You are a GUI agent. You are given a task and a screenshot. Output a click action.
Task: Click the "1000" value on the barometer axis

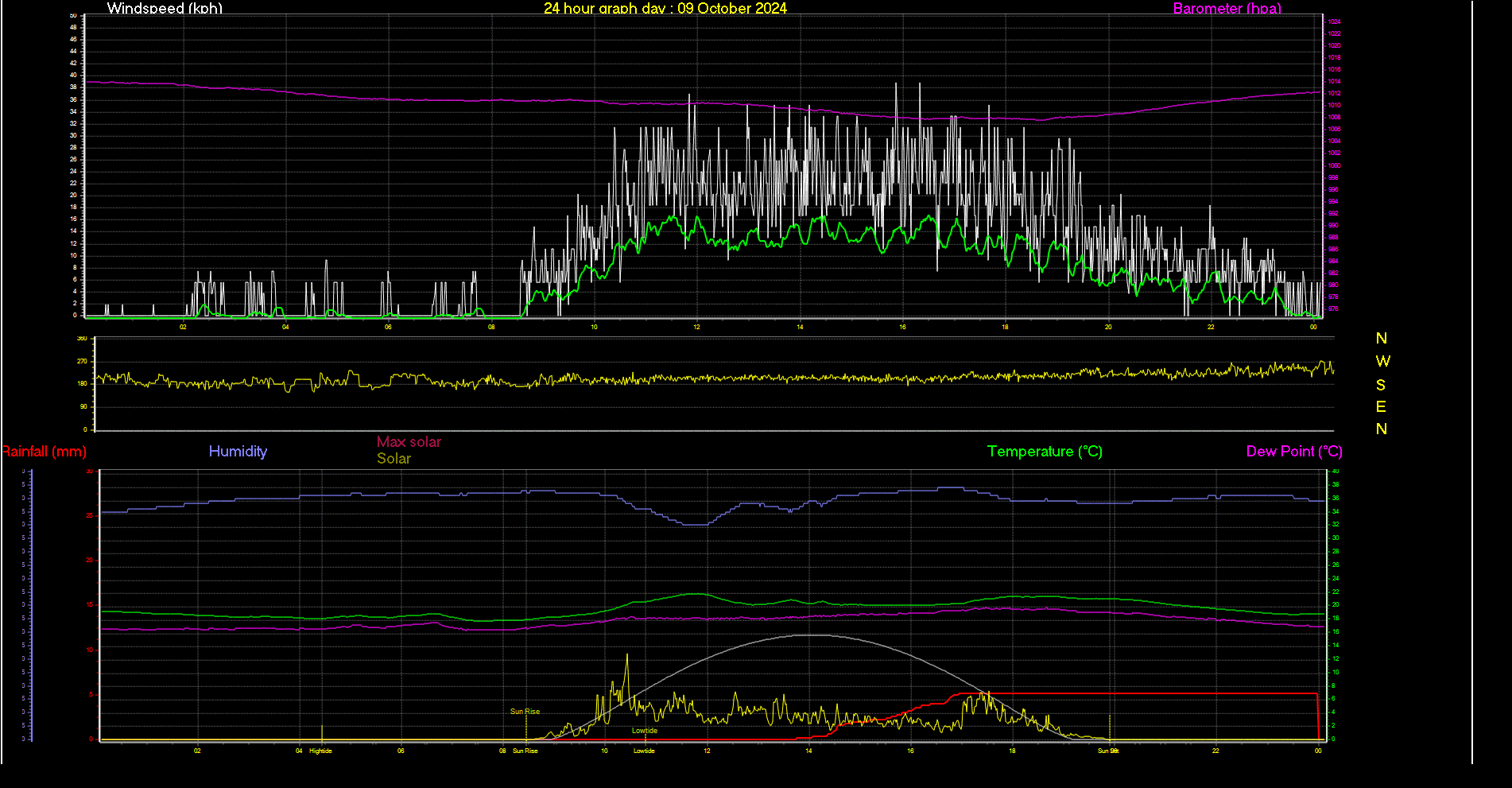1334,165
